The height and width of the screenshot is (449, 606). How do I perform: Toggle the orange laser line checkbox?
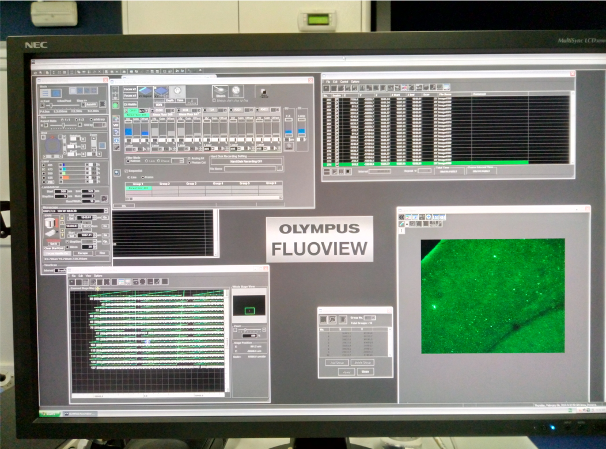(x=44, y=178)
